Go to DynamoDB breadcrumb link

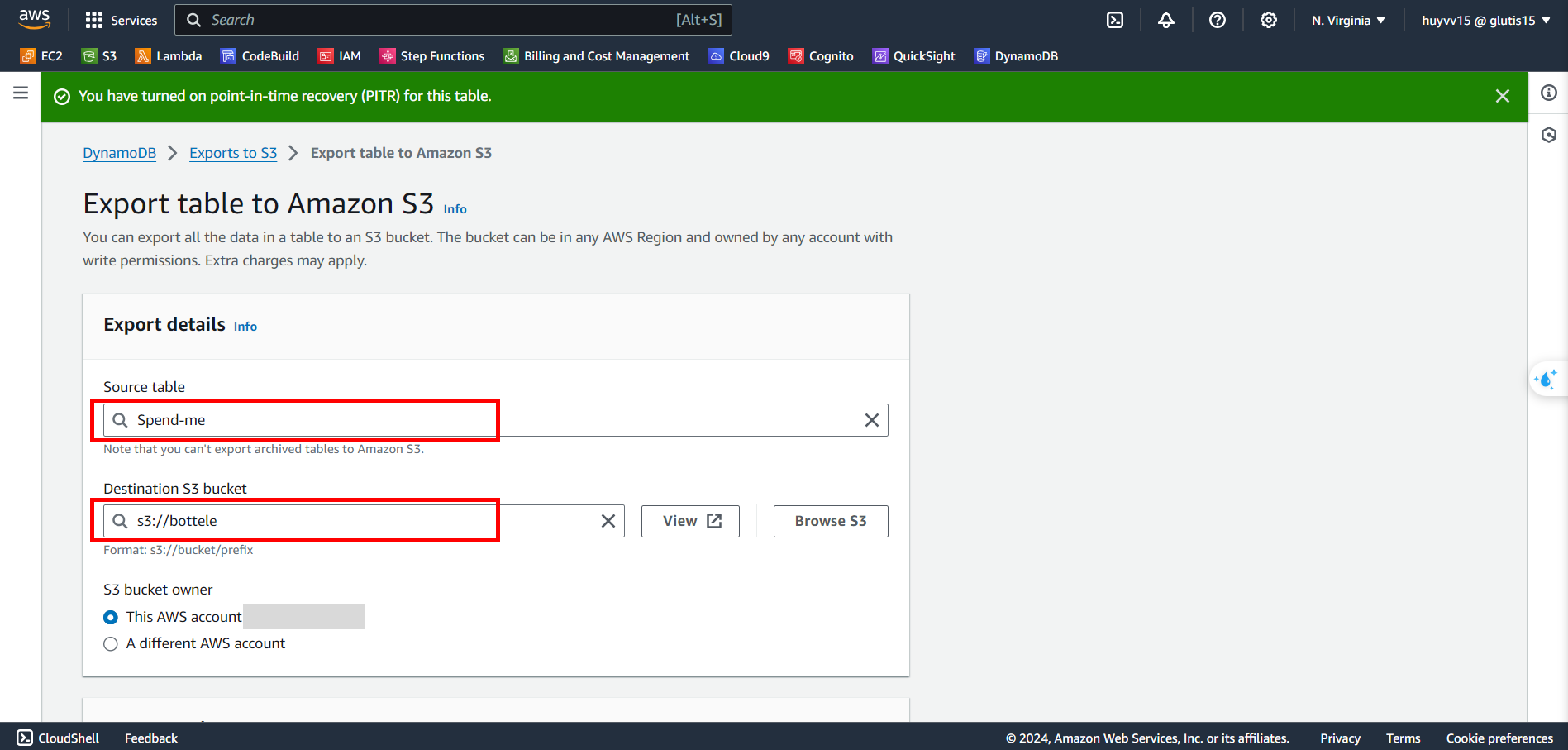tap(119, 153)
